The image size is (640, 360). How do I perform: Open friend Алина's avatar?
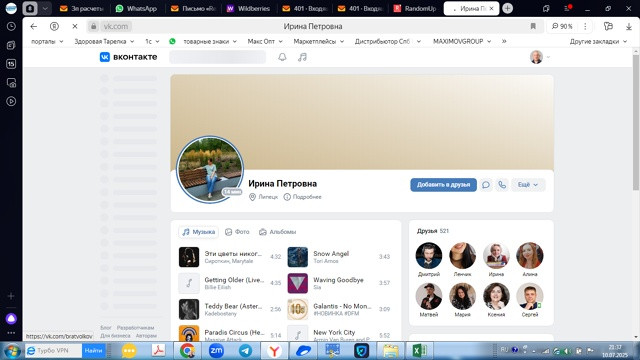529,256
